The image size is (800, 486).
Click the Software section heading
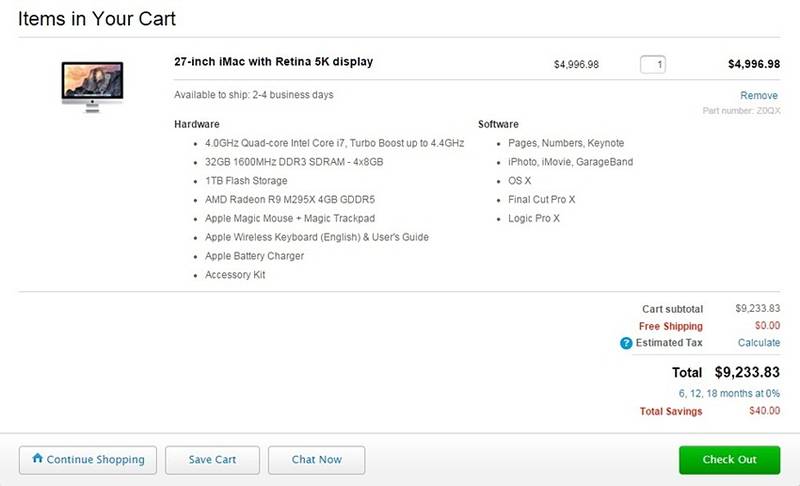[498, 124]
